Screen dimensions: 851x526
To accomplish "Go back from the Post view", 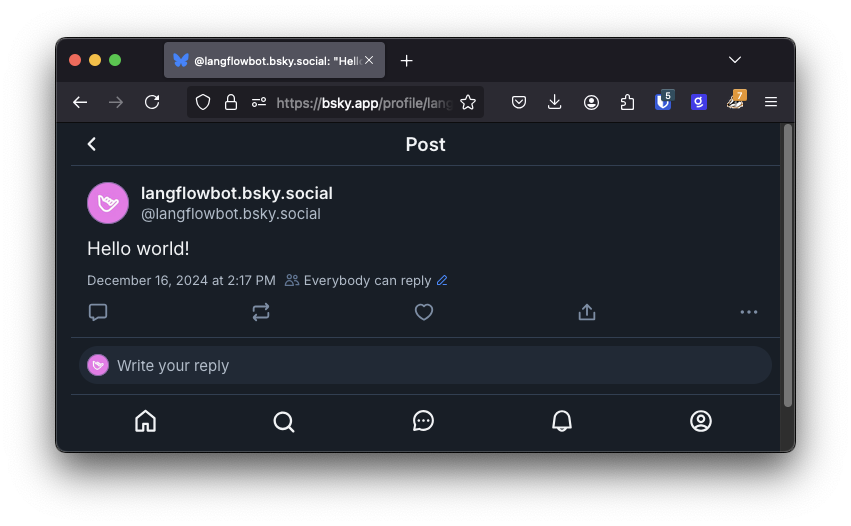I will [x=92, y=144].
